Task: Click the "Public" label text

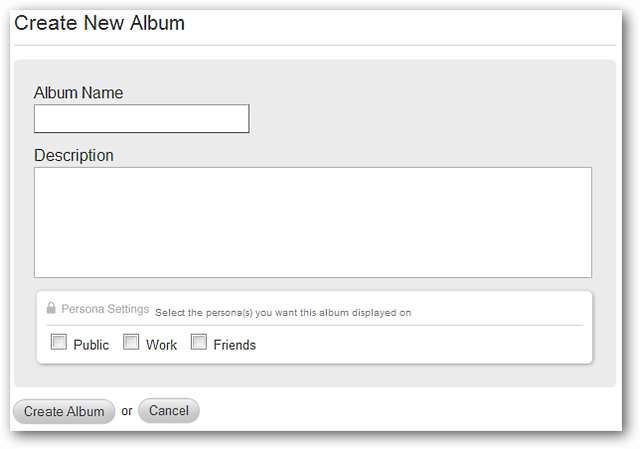Action: (x=91, y=345)
